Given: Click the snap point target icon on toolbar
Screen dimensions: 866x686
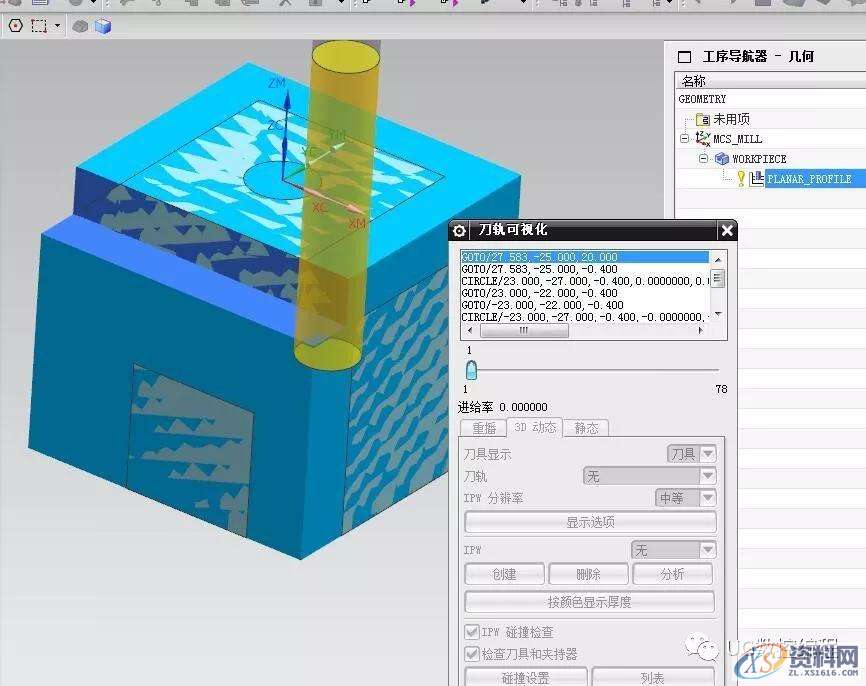Looking at the screenshot, I should point(15,24).
